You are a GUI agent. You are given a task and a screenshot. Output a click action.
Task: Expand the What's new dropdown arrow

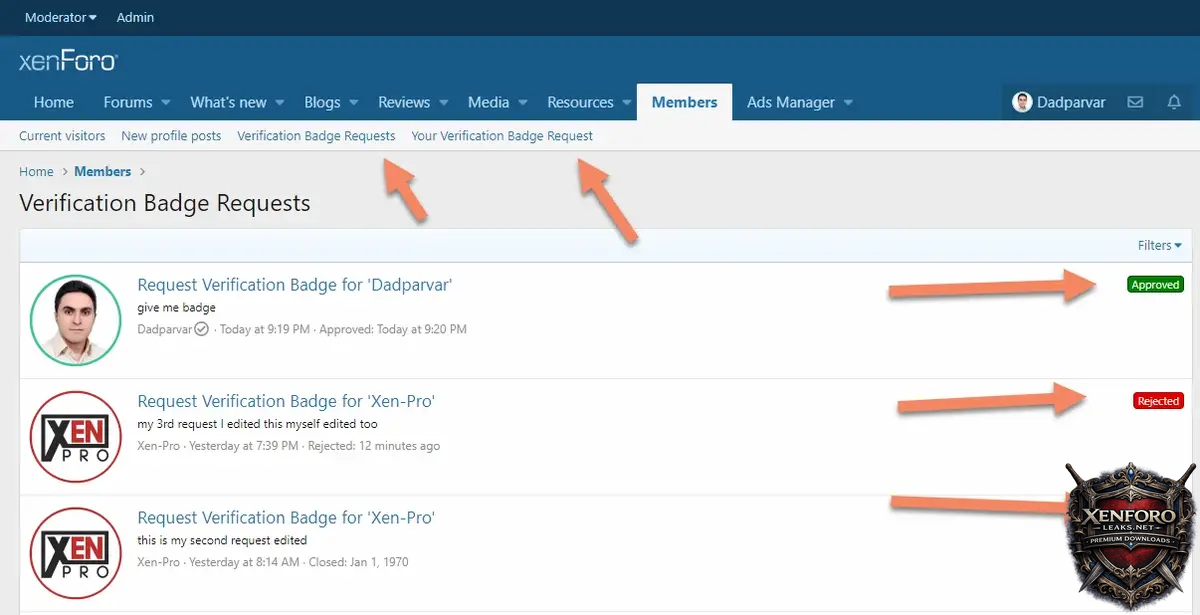pos(280,102)
